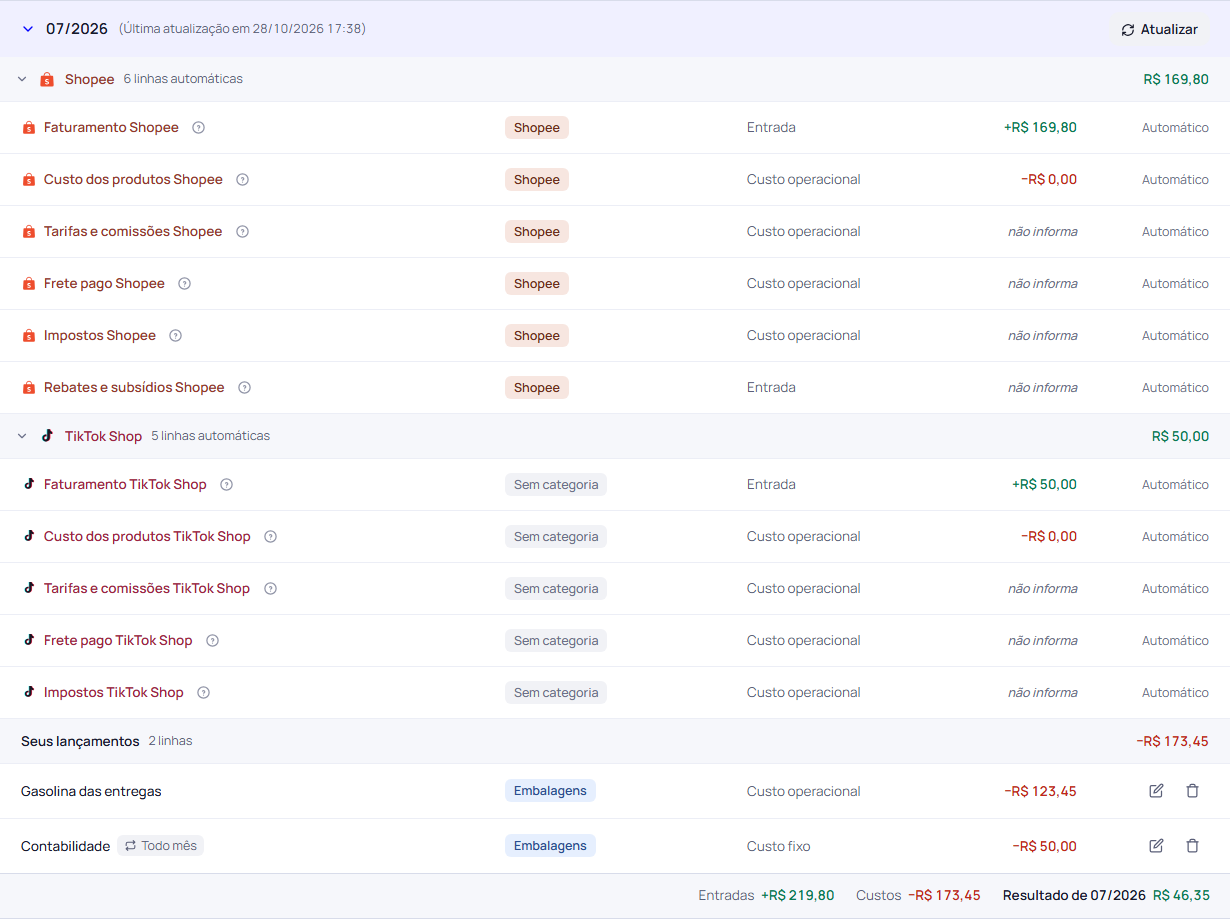Image resolution: width=1230 pixels, height=919 pixels.
Task: Click the Atualizar button
Action: 1159,29
